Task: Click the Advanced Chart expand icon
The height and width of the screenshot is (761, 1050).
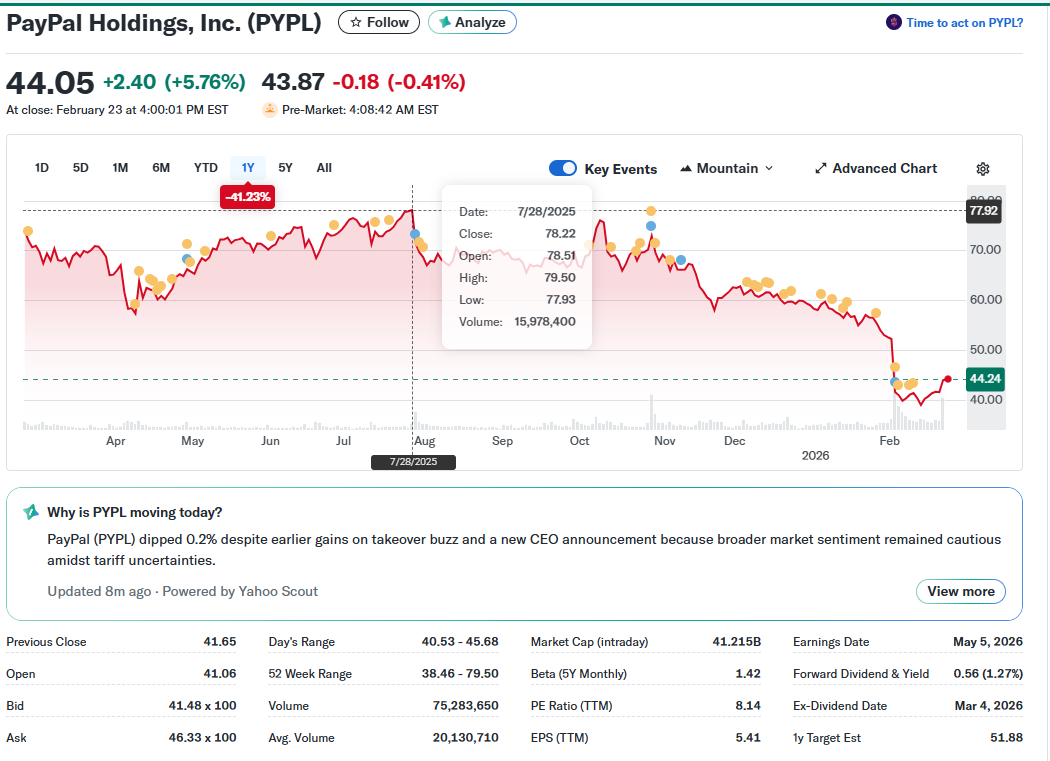Action: [821, 168]
